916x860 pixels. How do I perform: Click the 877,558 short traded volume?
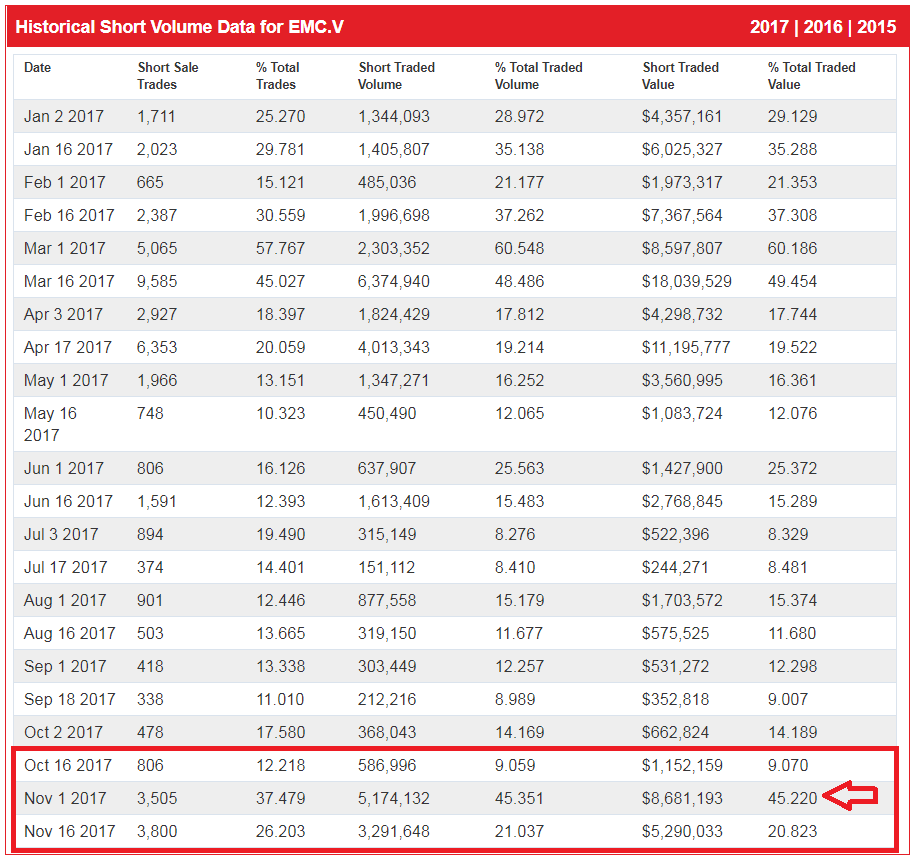pyautogui.click(x=387, y=601)
